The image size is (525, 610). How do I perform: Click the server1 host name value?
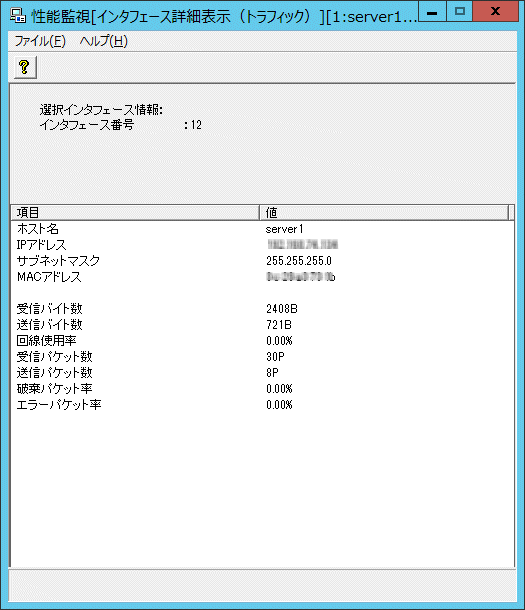point(284,229)
